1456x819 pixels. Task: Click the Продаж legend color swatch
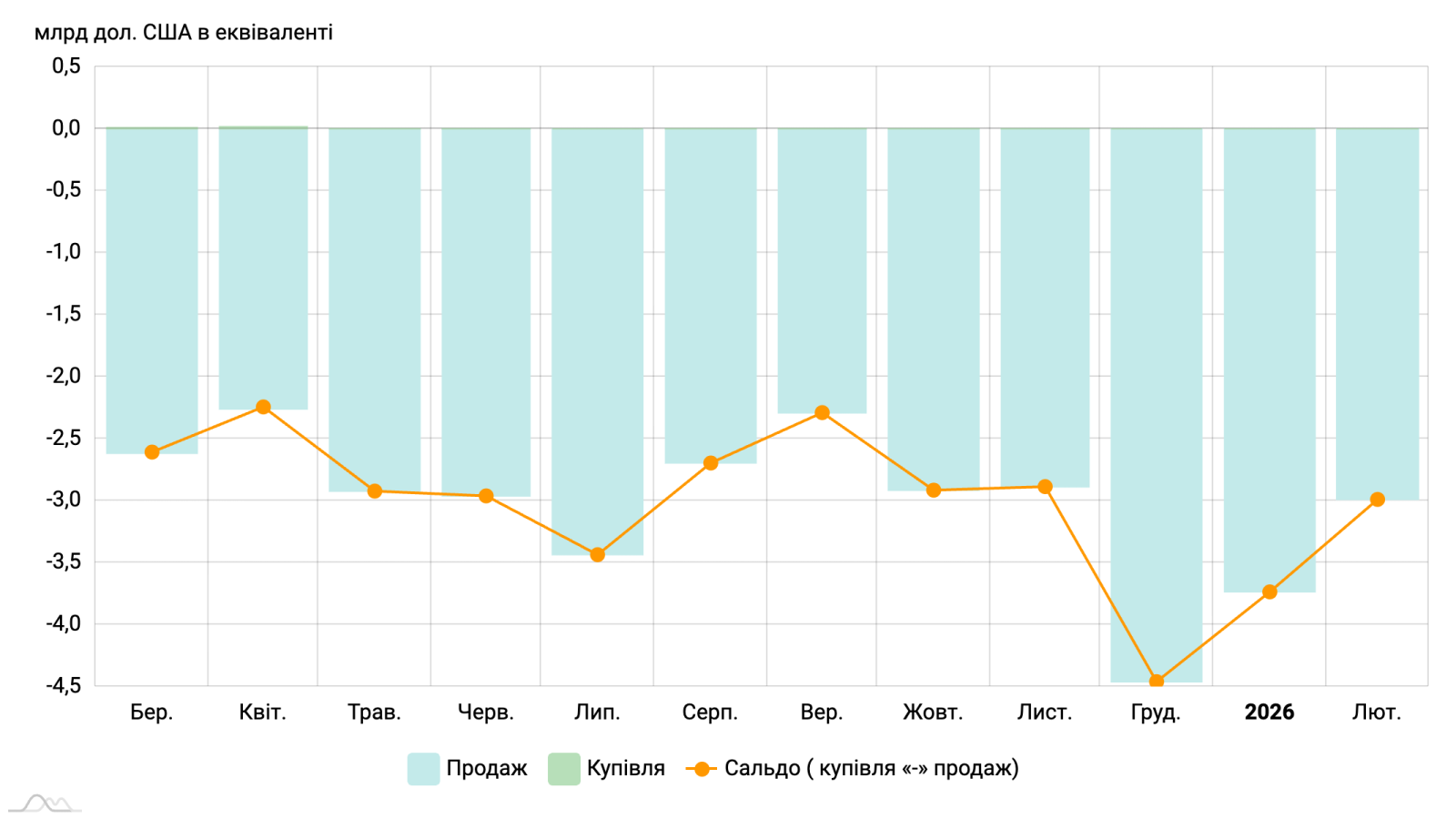423,769
